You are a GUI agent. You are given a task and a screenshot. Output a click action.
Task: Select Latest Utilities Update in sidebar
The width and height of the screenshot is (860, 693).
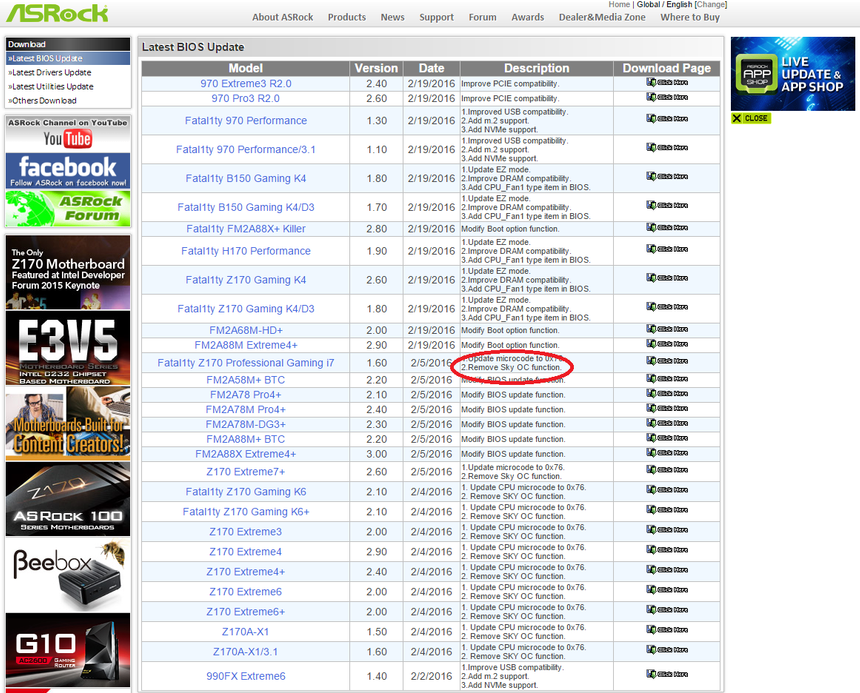[51, 86]
